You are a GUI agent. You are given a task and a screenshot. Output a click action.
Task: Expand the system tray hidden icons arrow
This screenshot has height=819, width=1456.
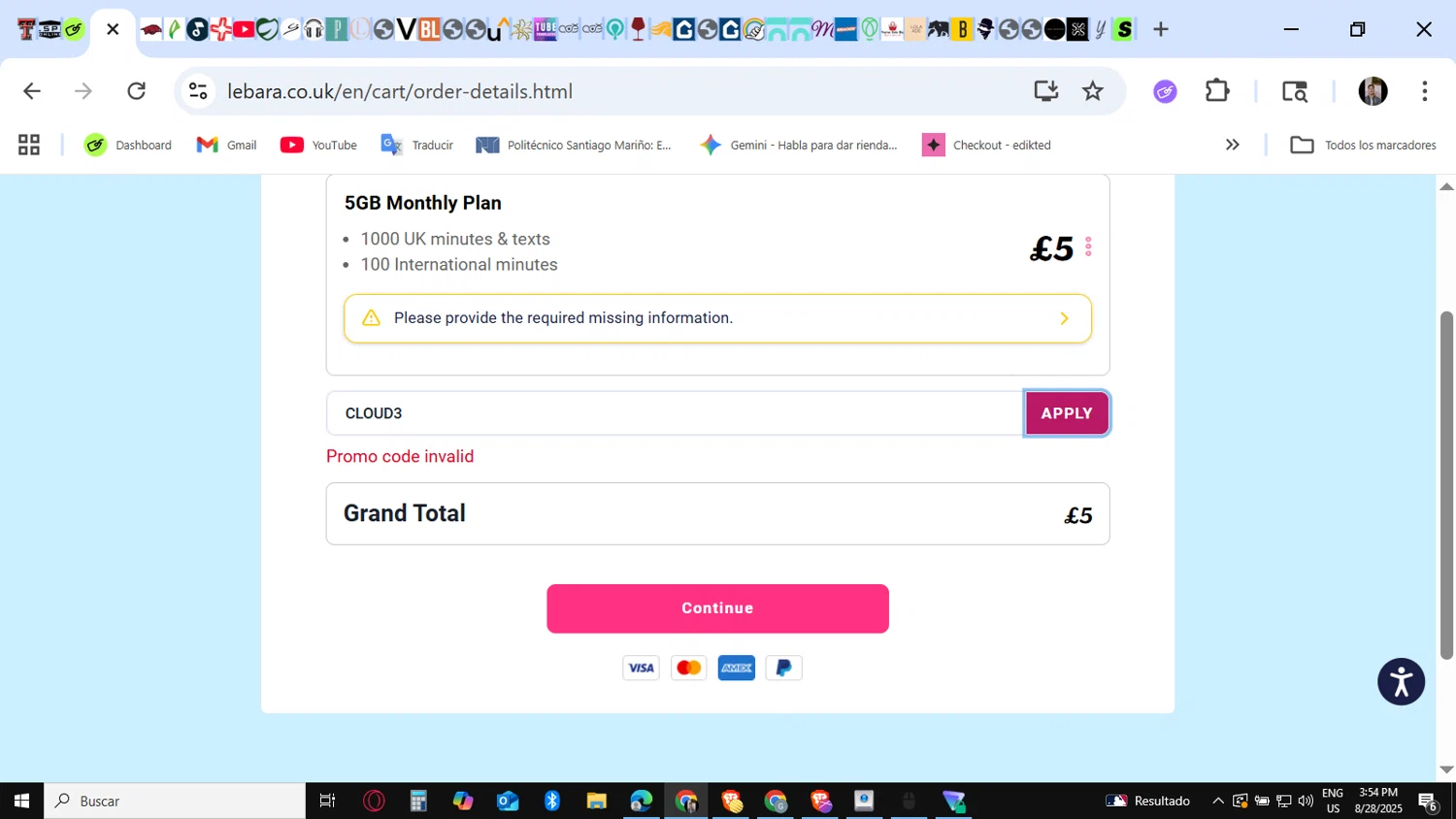(x=1218, y=801)
